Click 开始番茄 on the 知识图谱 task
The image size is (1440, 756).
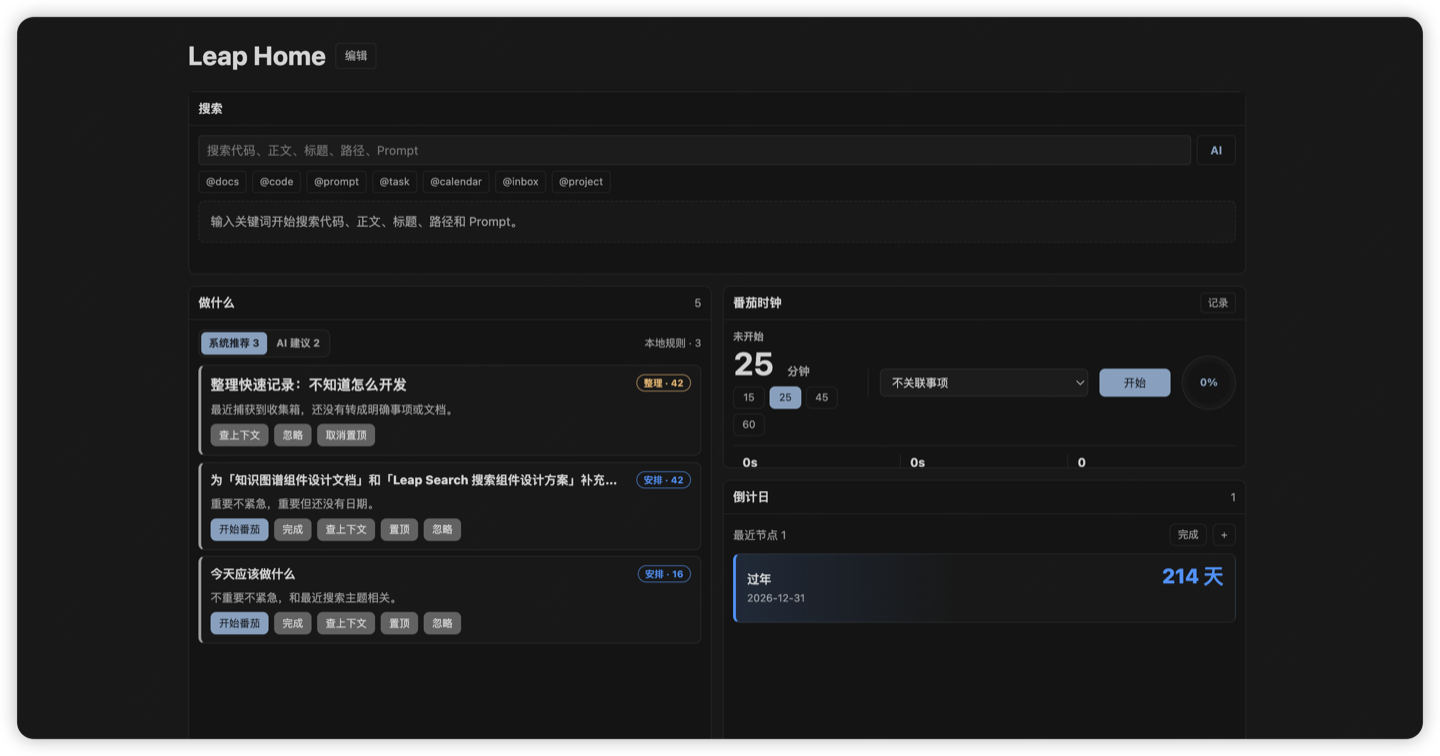pyautogui.click(x=239, y=529)
